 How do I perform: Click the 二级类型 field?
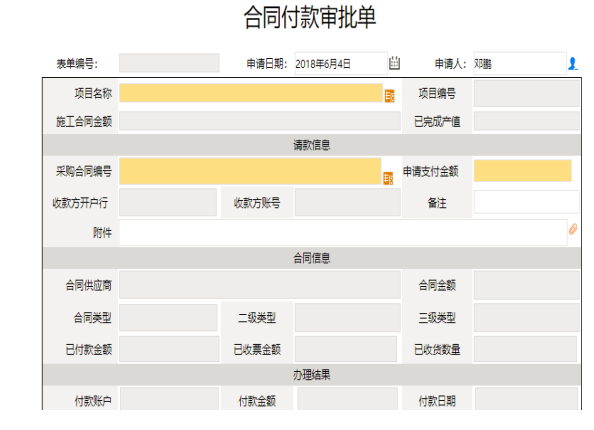[x=348, y=317]
